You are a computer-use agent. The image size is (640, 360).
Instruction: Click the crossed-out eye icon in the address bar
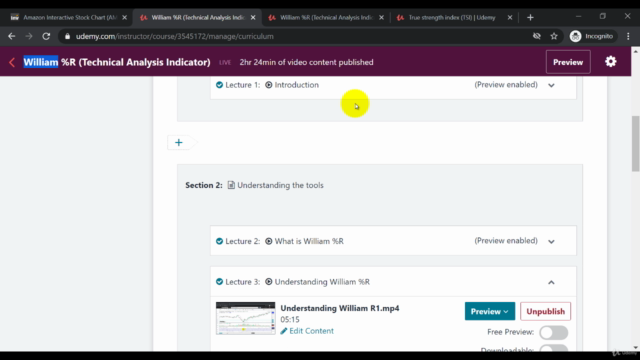coord(537,36)
